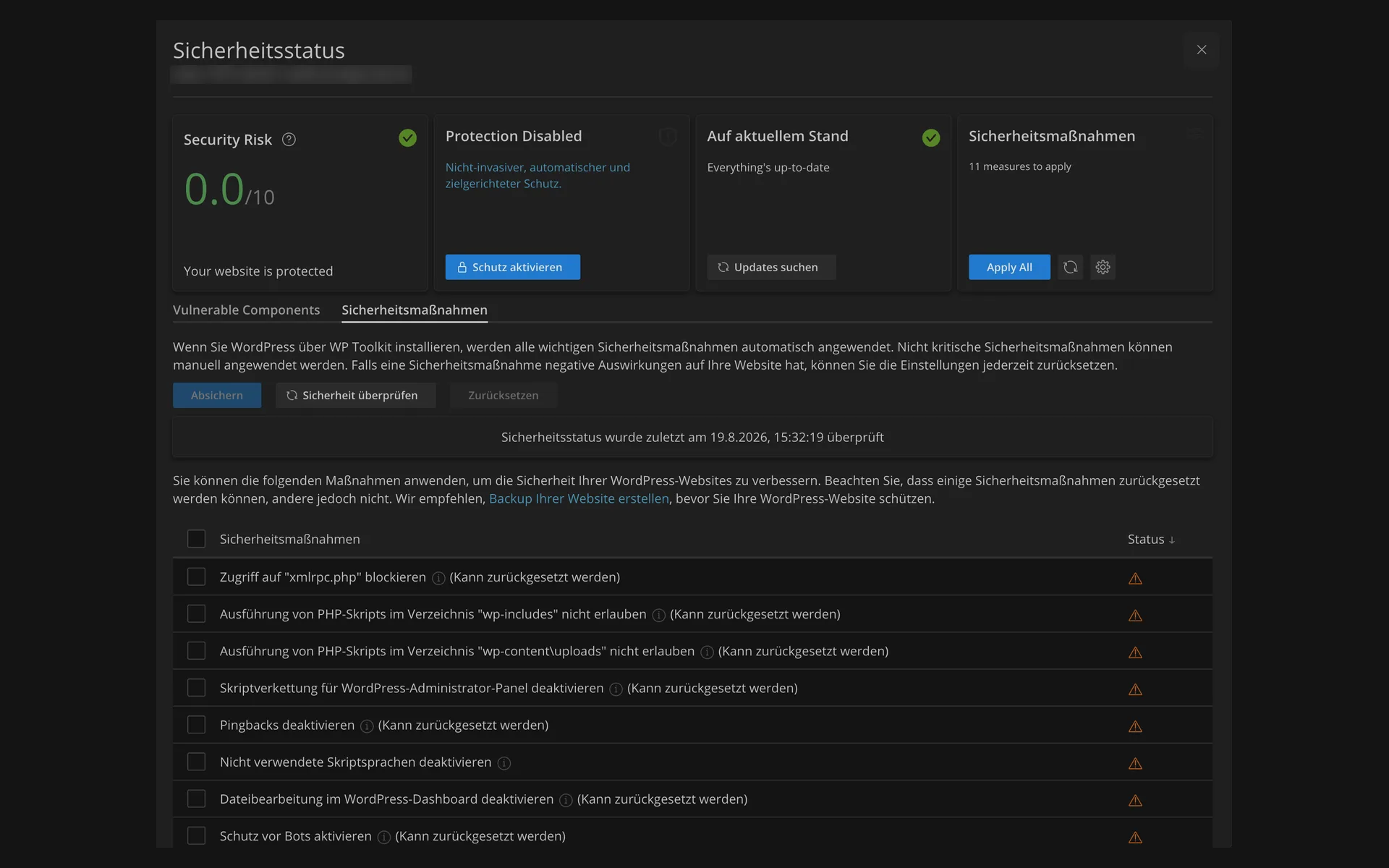Click '11 measures to apply' text
The height and width of the screenshot is (868, 1389).
pos(1020,166)
